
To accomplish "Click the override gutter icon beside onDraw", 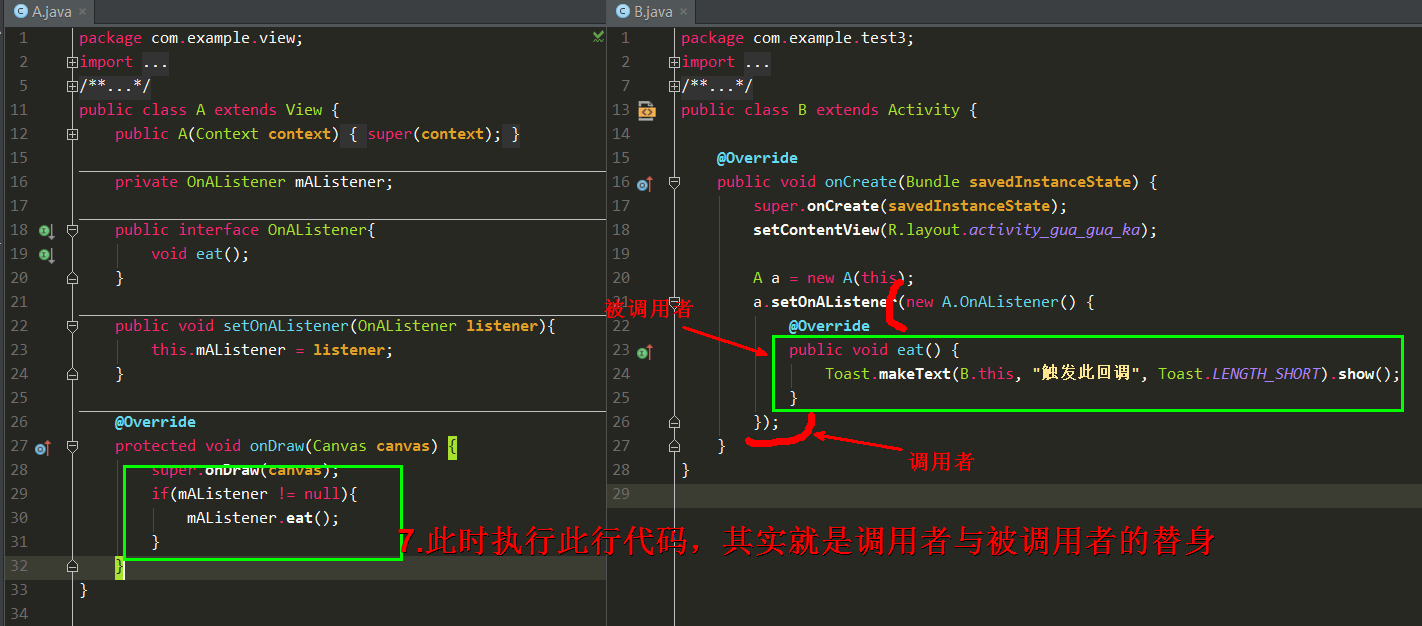I will click(43, 447).
